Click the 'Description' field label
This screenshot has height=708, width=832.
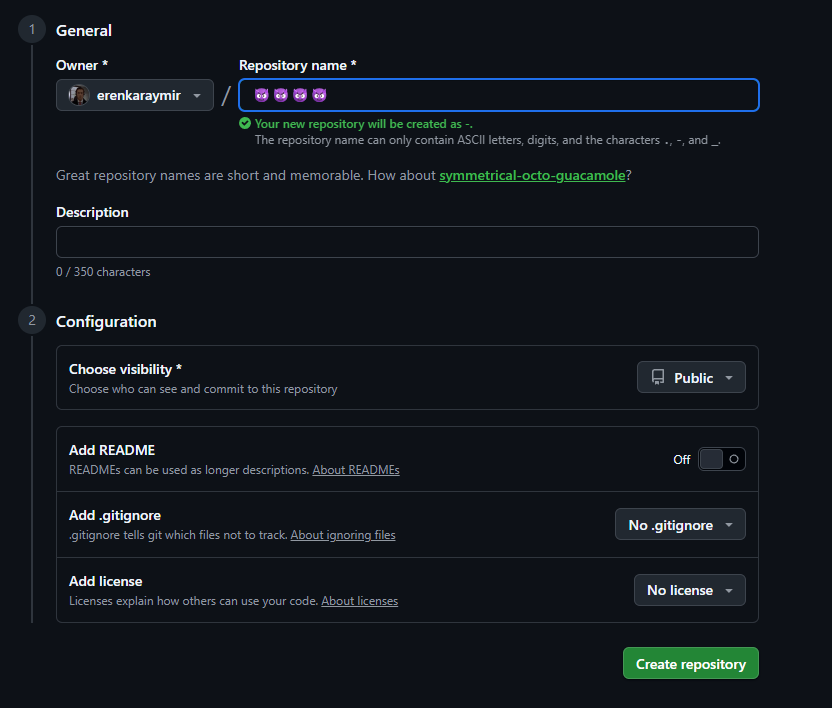tap(92, 212)
